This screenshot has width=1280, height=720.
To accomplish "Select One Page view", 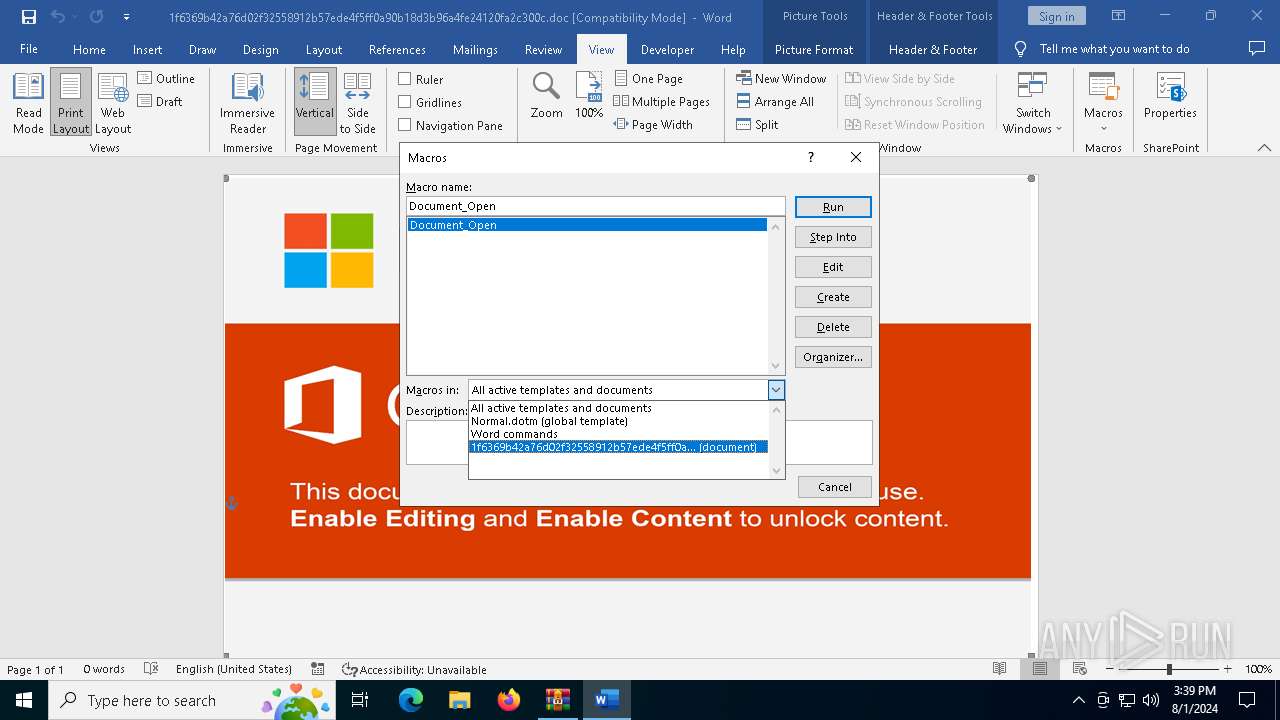I will (648, 78).
